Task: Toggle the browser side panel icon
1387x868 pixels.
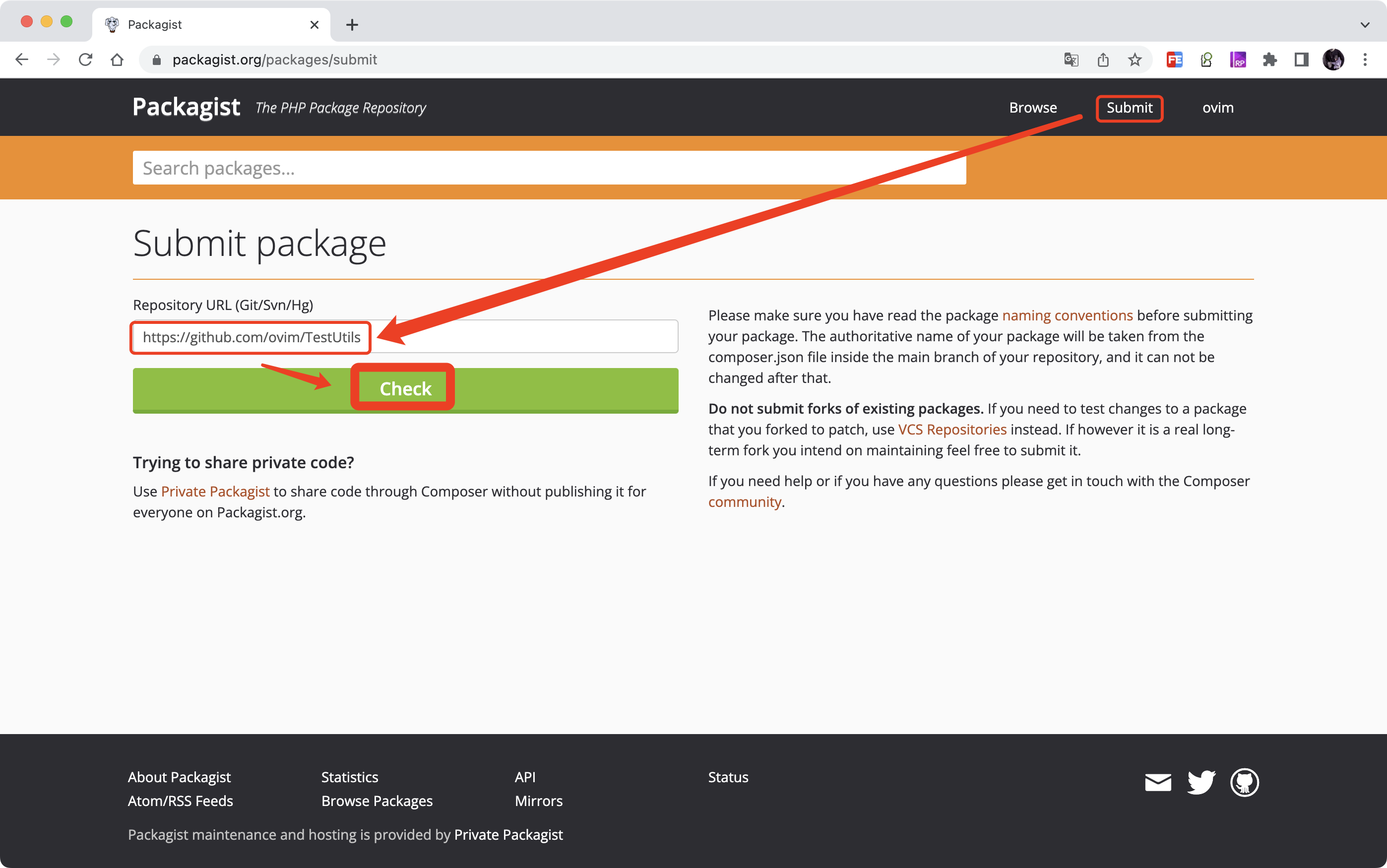Action: pyautogui.click(x=1301, y=60)
